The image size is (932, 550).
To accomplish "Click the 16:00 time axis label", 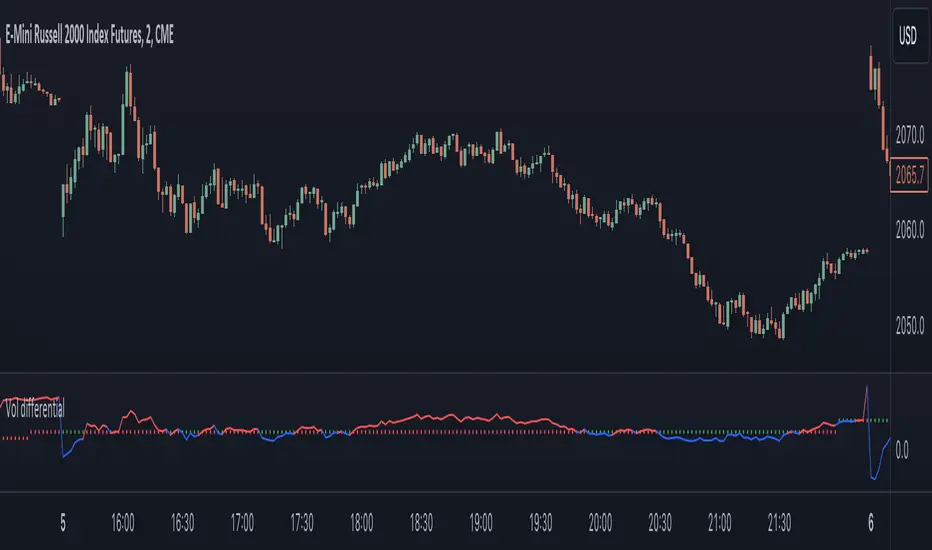I will point(122,523).
